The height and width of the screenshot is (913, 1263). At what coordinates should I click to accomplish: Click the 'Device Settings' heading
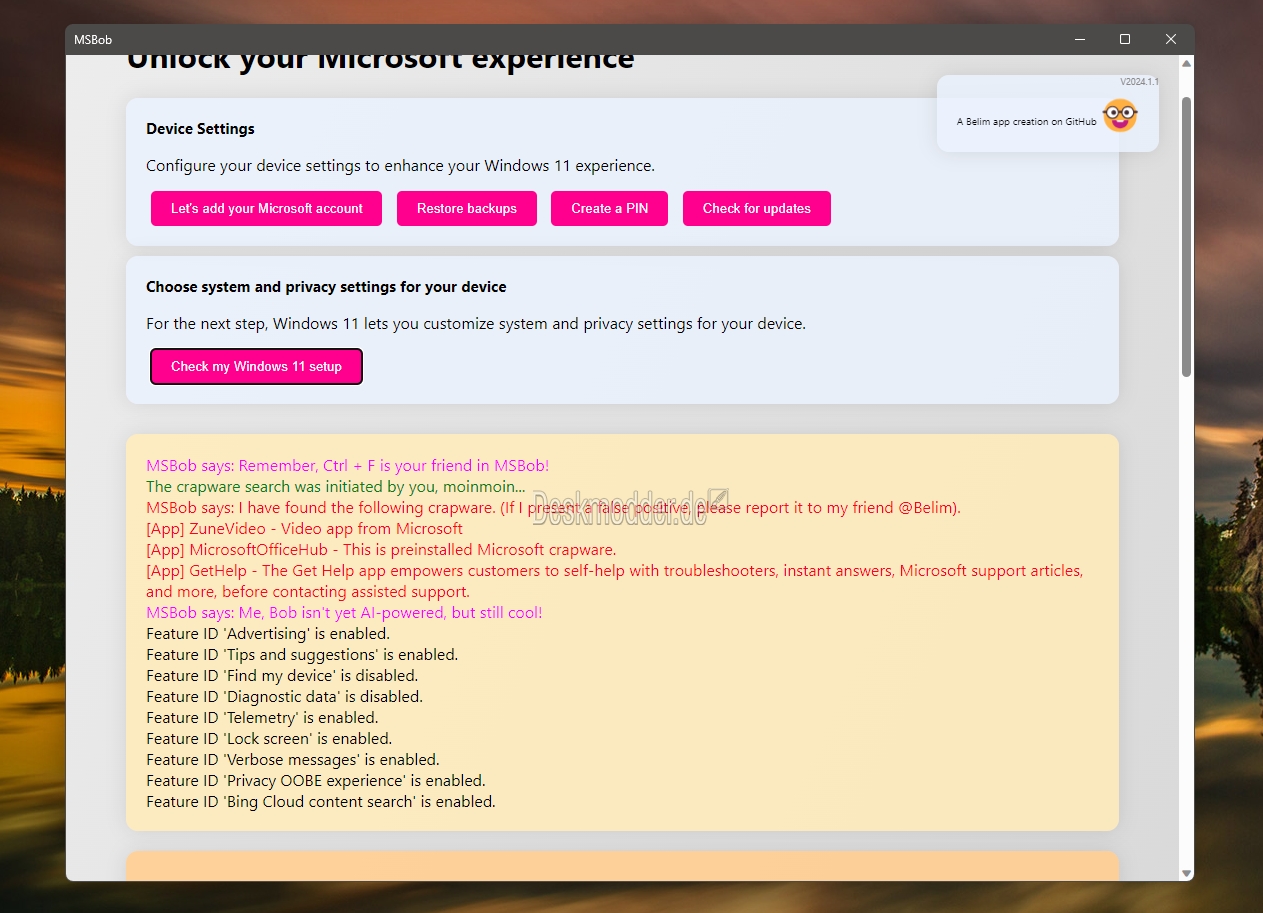click(x=200, y=129)
